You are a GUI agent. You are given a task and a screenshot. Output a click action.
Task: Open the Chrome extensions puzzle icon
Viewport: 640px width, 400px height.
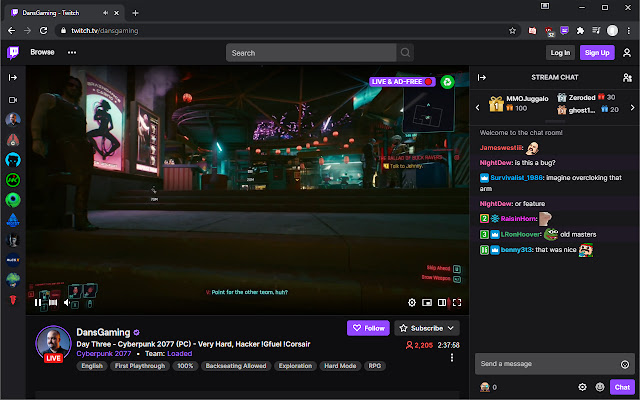click(x=580, y=31)
